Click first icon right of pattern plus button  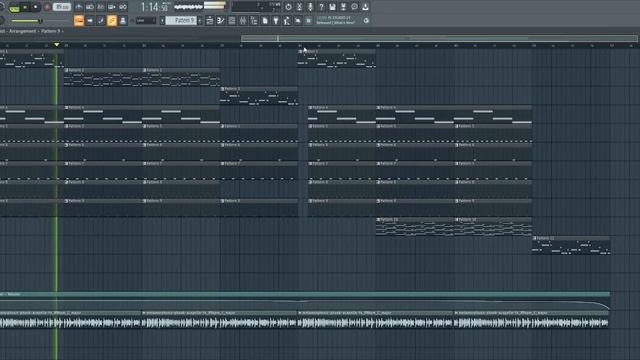210,20
